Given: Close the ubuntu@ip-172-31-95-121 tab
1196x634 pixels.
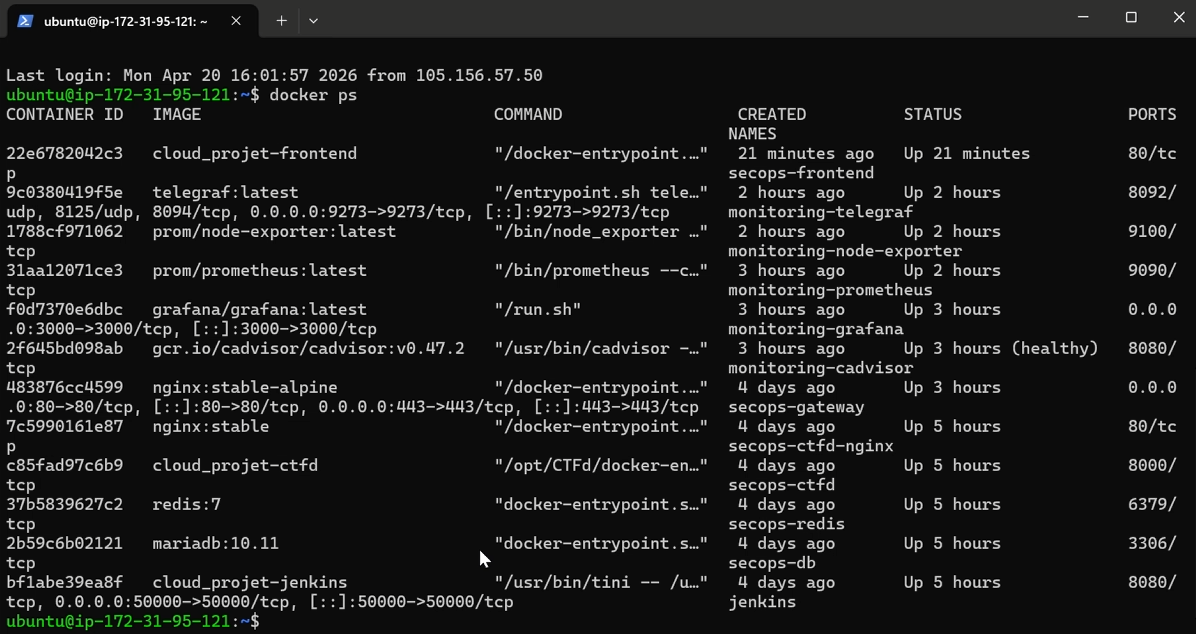Looking at the screenshot, I should click(x=236, y=21).
